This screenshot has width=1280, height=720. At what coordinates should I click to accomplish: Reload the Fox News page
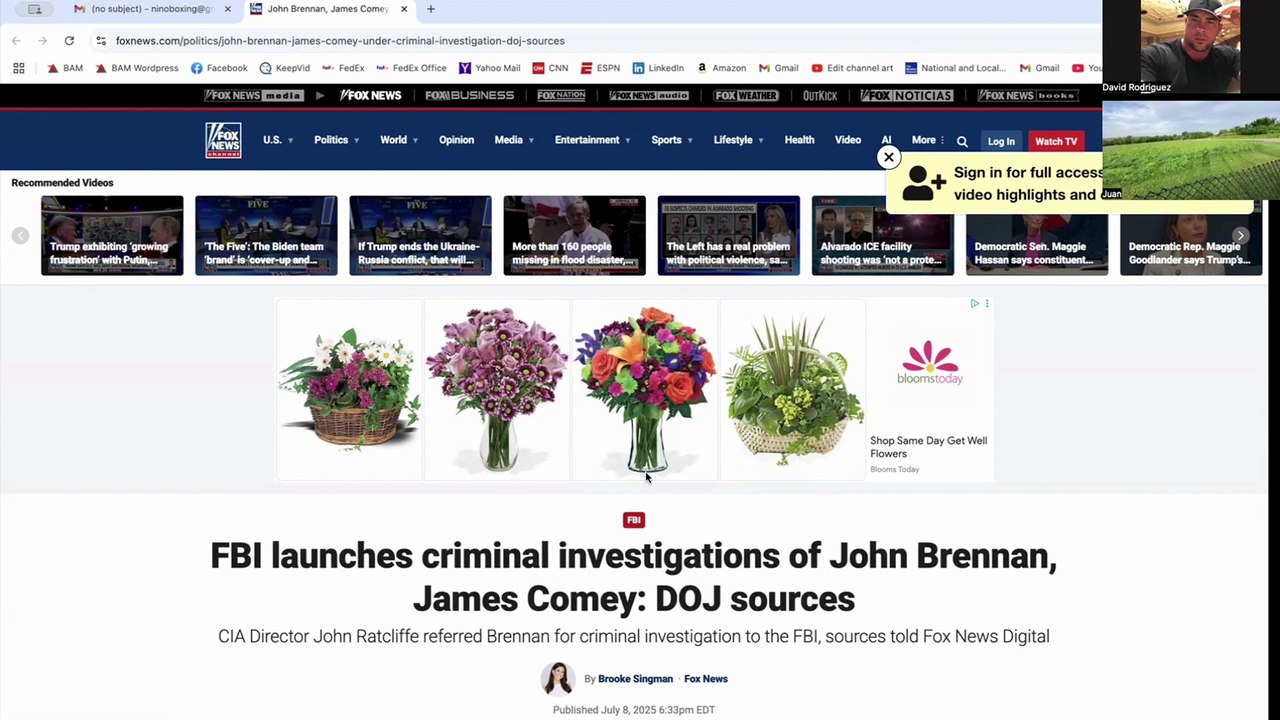coord(69,40)
